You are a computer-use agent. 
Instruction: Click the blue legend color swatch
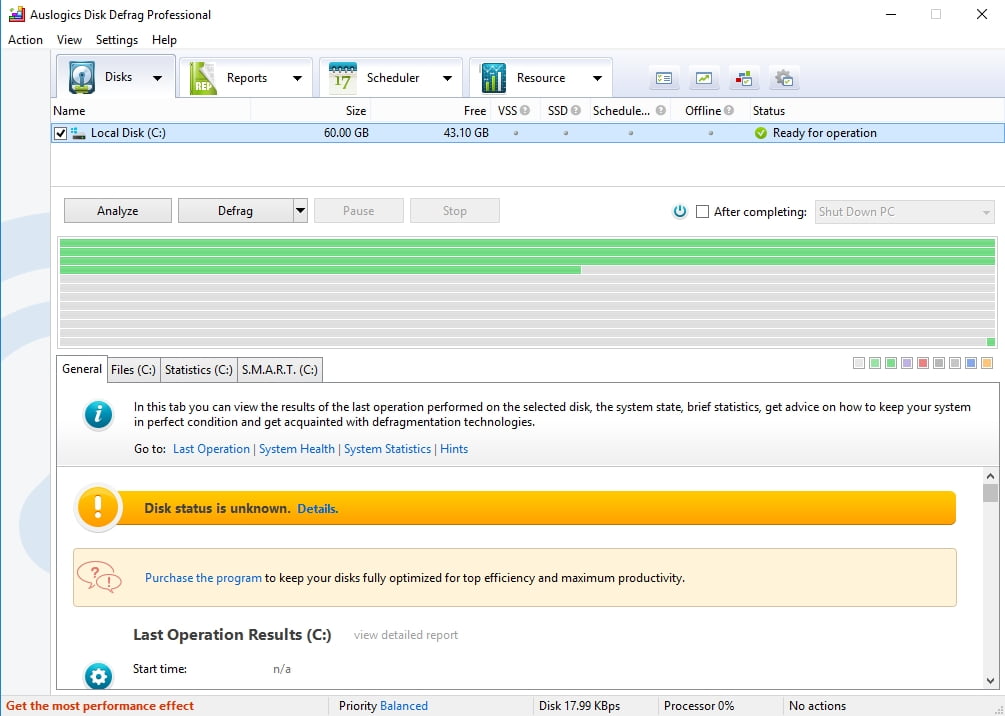tap(971, 363)
